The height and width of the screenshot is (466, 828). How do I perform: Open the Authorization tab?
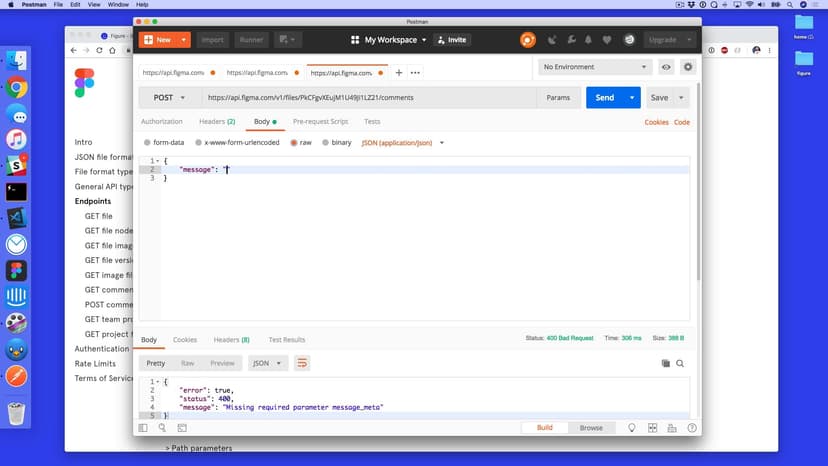pyautogui.click(x=162, y=121)
